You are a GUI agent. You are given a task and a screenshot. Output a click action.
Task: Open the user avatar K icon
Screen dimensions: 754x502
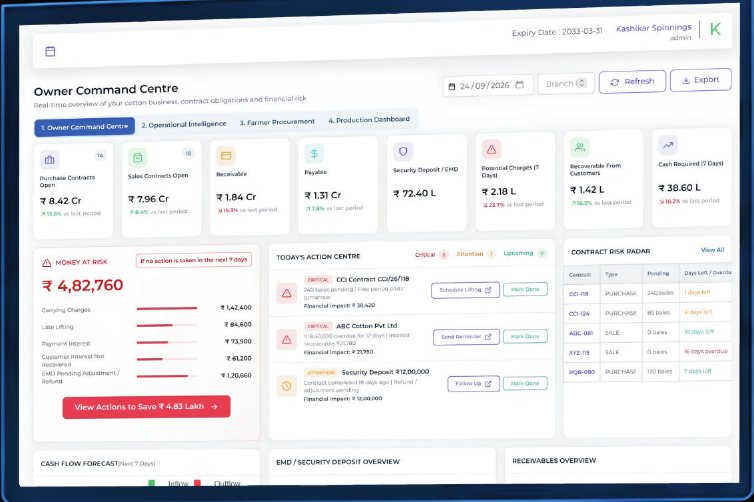[x=715, y=29]
